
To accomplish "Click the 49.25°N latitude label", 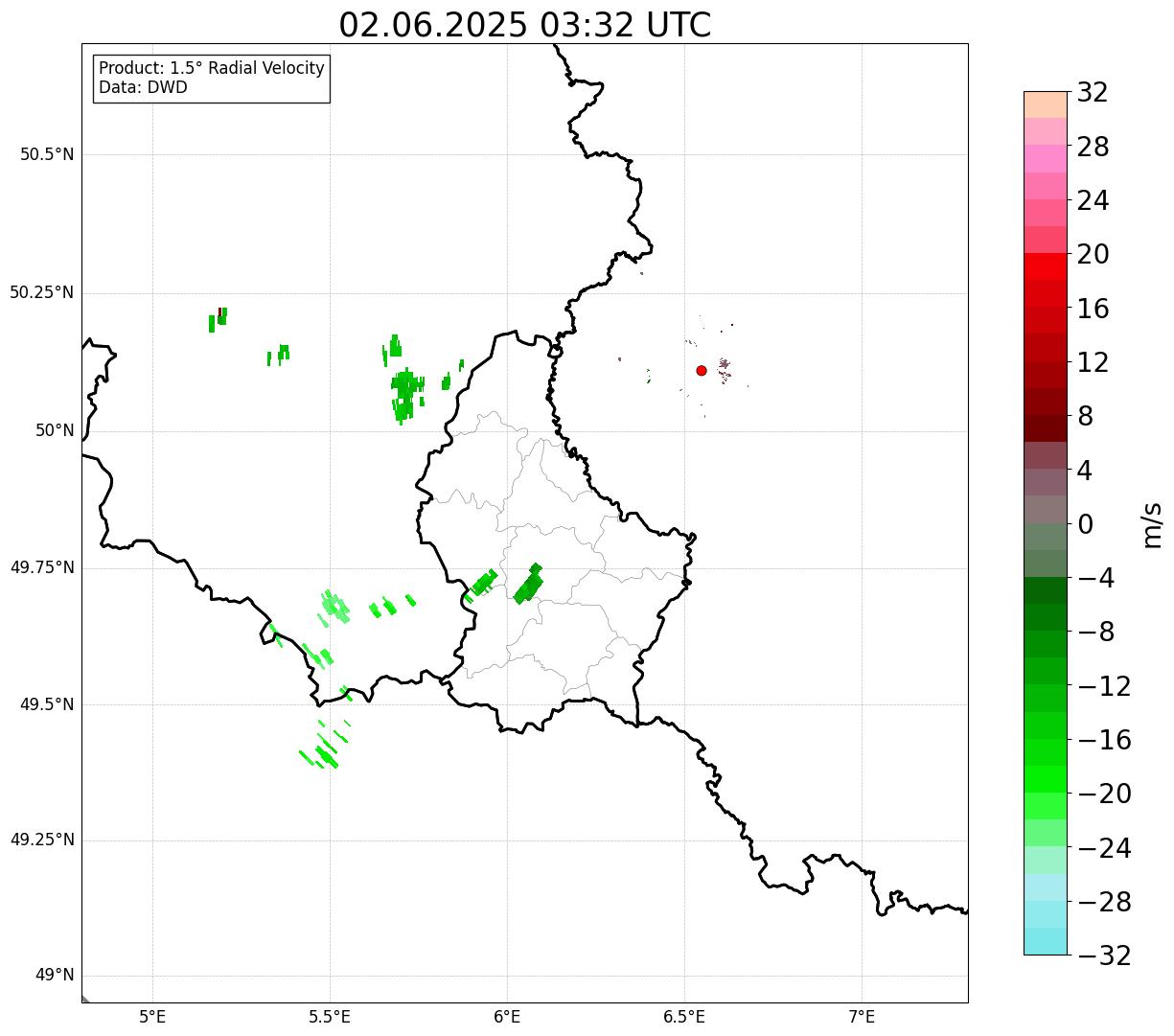I will pyautogui.click(x=42, y=840).
